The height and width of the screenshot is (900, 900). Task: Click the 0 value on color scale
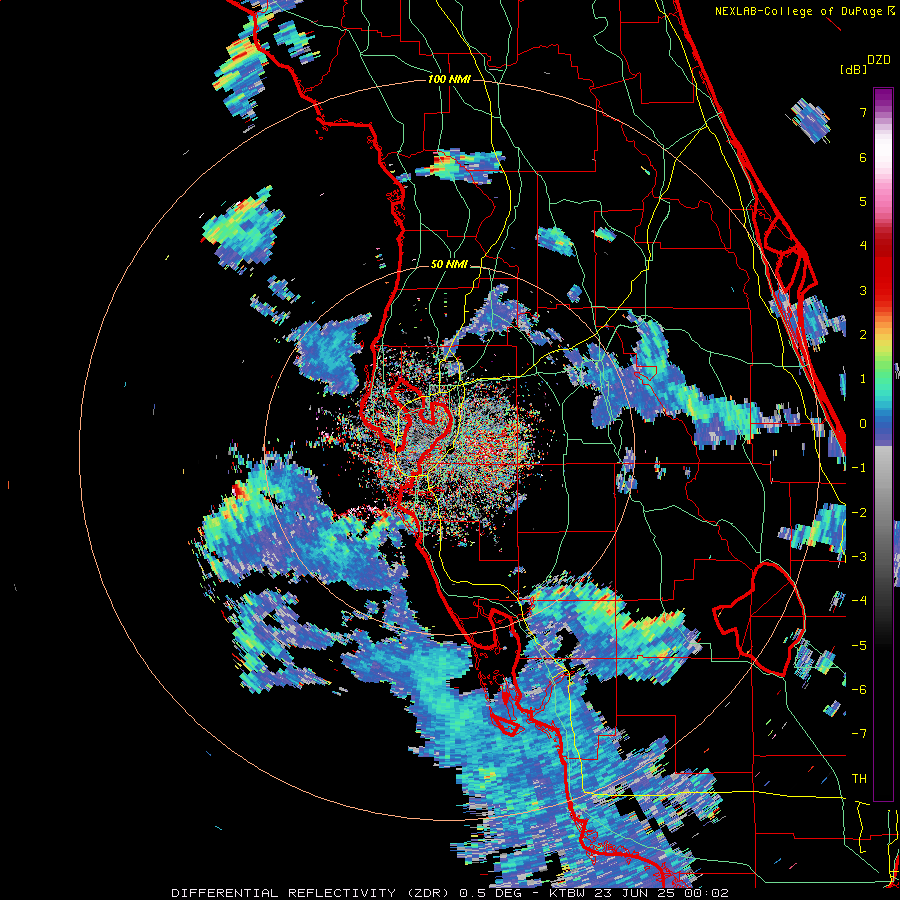863,424
